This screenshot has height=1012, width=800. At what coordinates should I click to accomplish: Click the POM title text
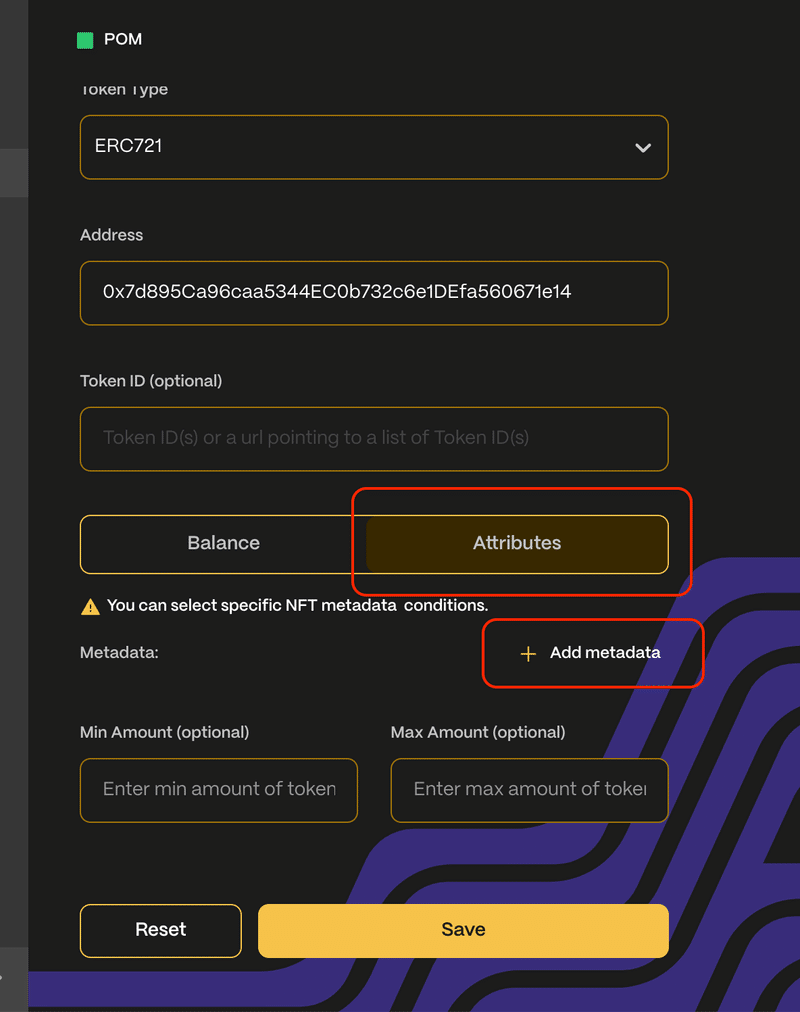pos(123,40)
